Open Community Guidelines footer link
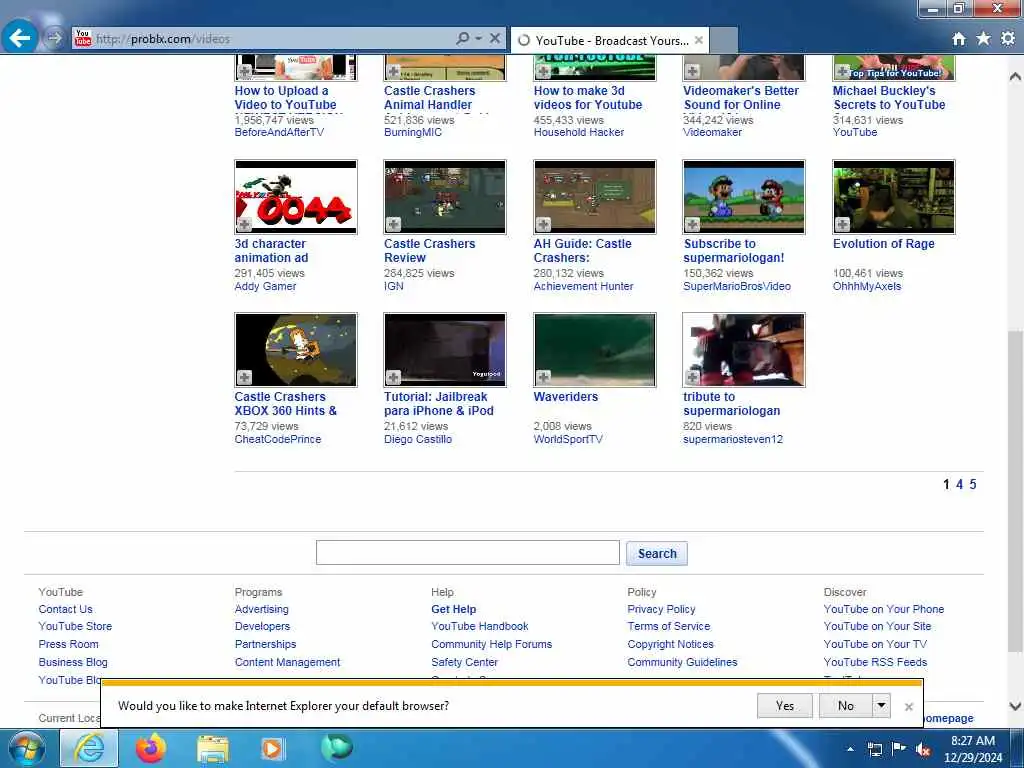This screenshot has width=1024, height=768. (x=682, y=662)
